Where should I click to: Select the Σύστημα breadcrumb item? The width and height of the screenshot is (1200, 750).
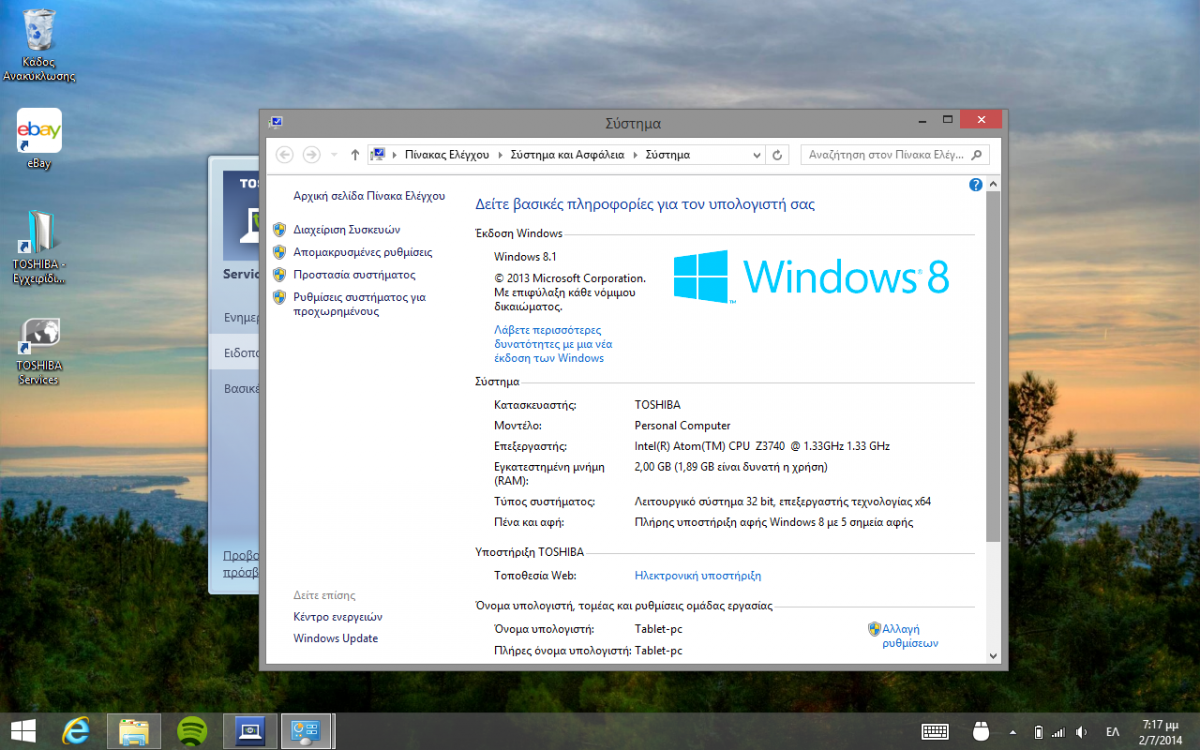(667, 155)
